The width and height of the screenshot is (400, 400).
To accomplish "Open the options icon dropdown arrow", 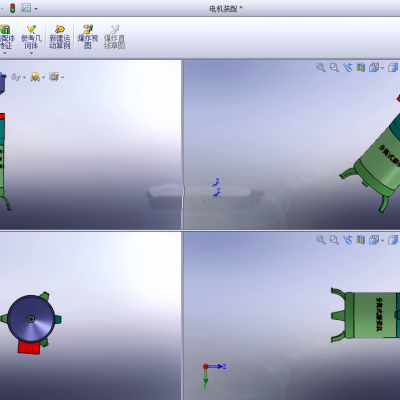I will (x=36, y=9).
